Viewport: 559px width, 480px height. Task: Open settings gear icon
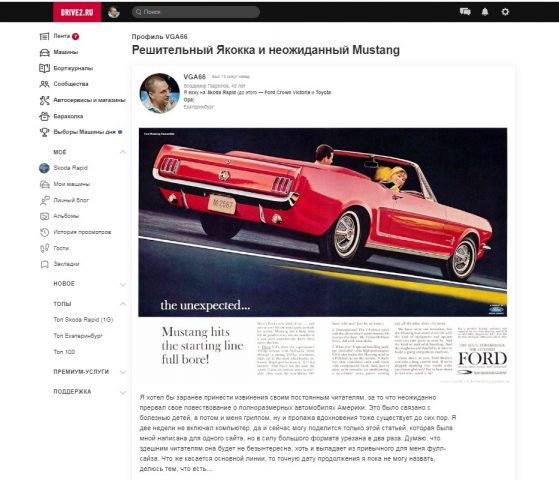click(505, 12)
